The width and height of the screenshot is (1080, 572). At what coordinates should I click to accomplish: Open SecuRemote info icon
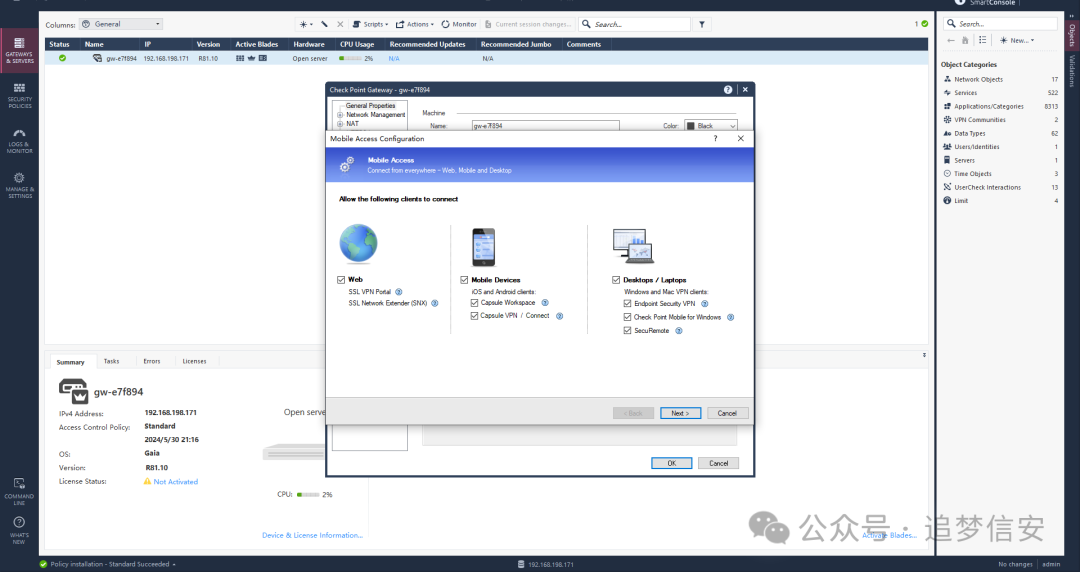tap(678, 331)
